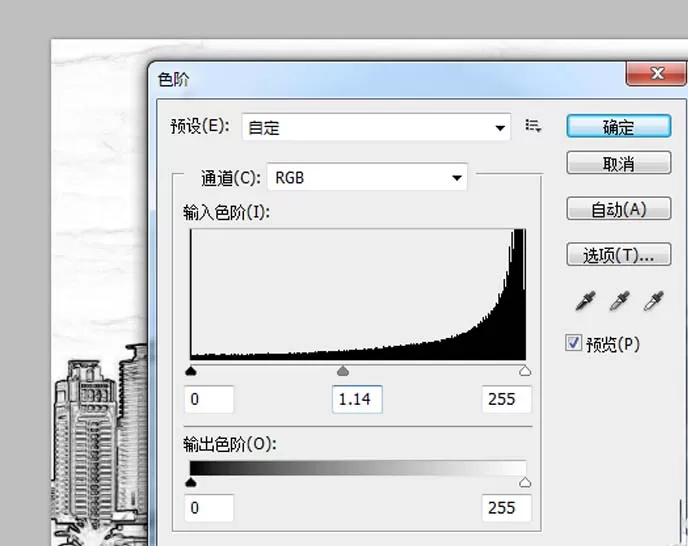Select the black point eyedropper

pyautogui.click(x=585, y=301)
